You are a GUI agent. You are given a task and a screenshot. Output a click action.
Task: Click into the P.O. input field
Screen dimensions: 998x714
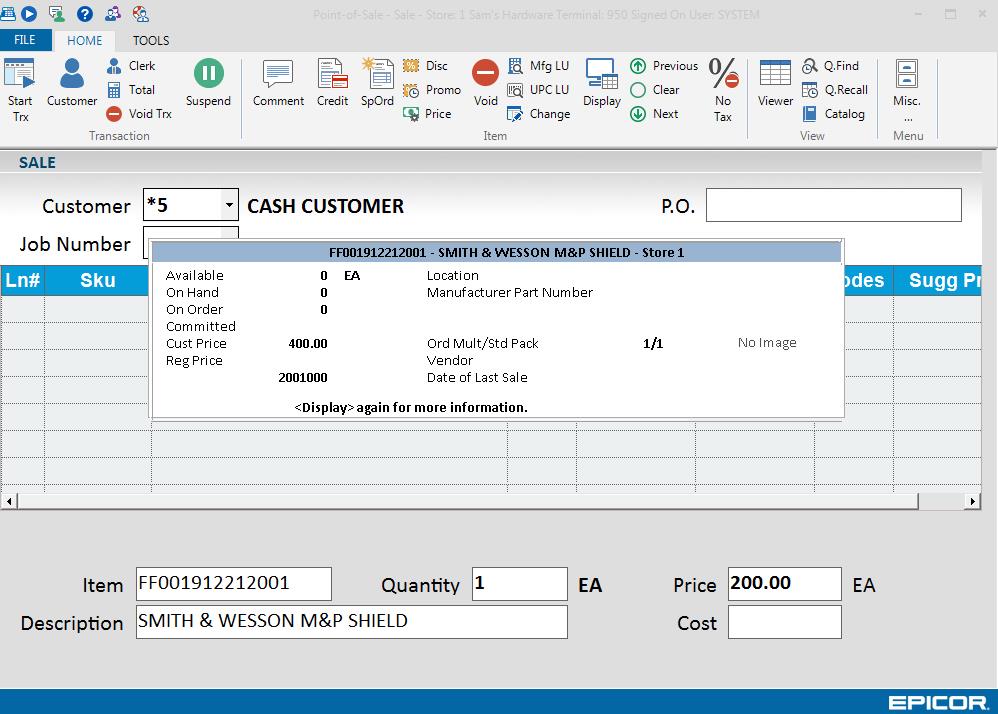[833, 205]
